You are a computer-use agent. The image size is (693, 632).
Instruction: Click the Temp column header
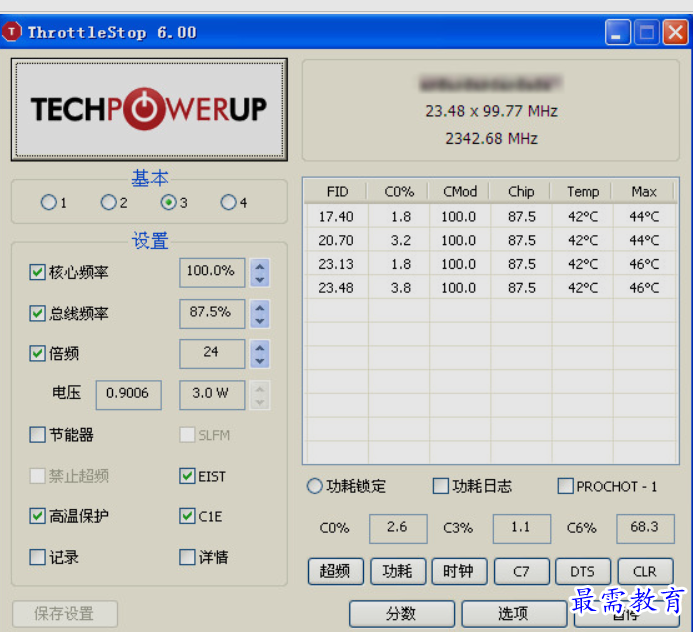tap(582, 191)
